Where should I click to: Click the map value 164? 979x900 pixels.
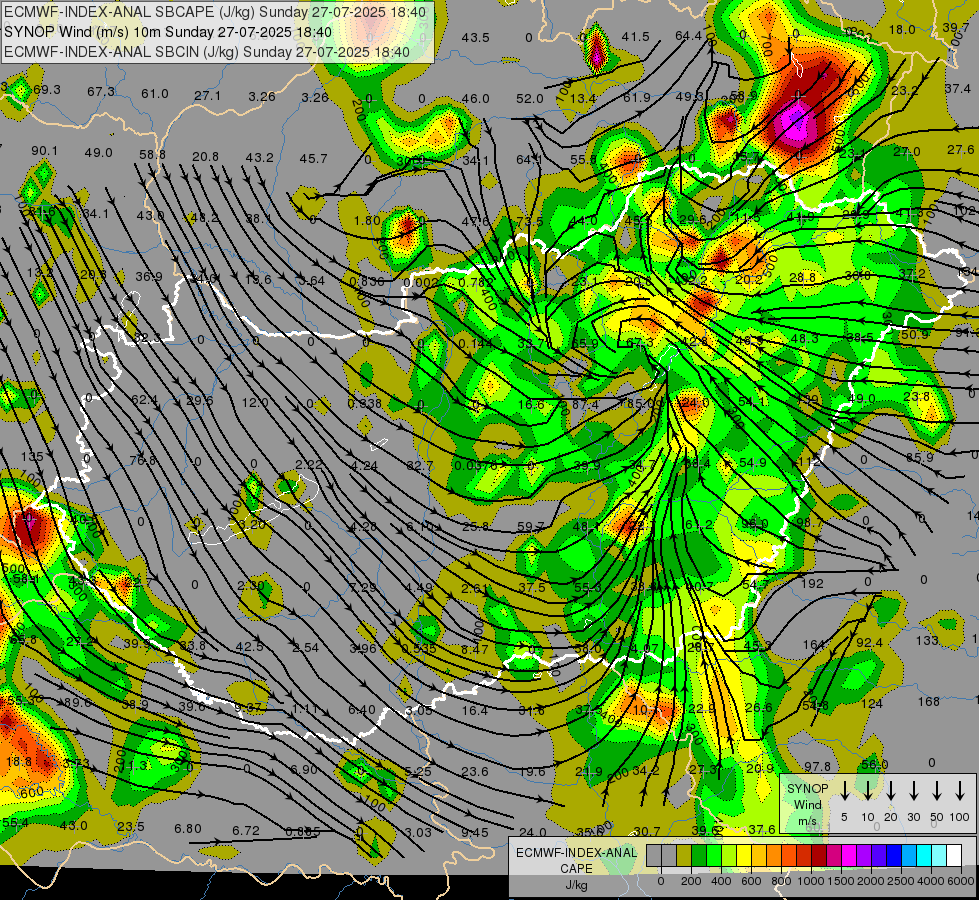coord(814,645)
